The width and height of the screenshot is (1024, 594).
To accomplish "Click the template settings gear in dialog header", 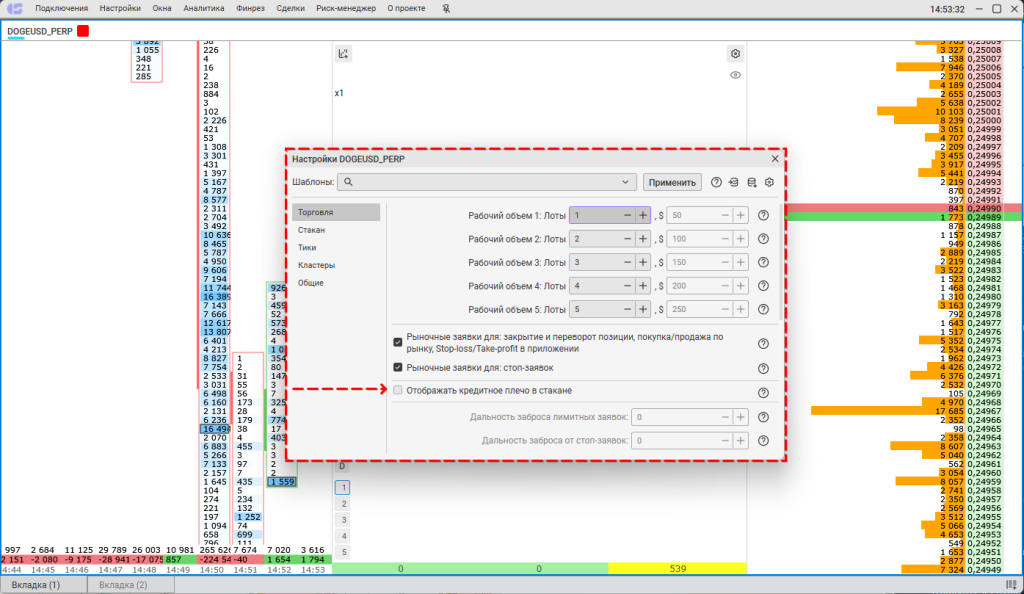I will (770, 182).
